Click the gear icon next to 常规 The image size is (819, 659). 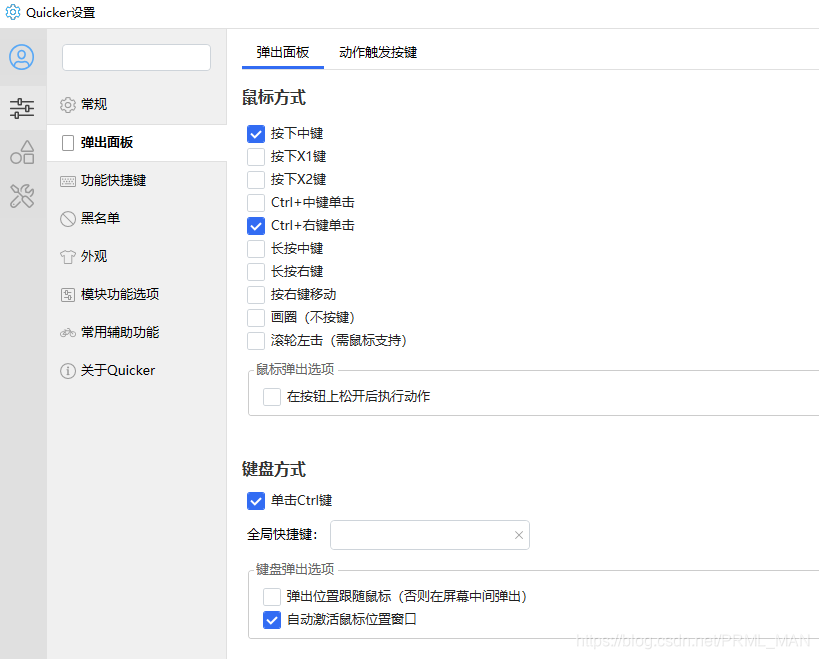tap(65, 104)
